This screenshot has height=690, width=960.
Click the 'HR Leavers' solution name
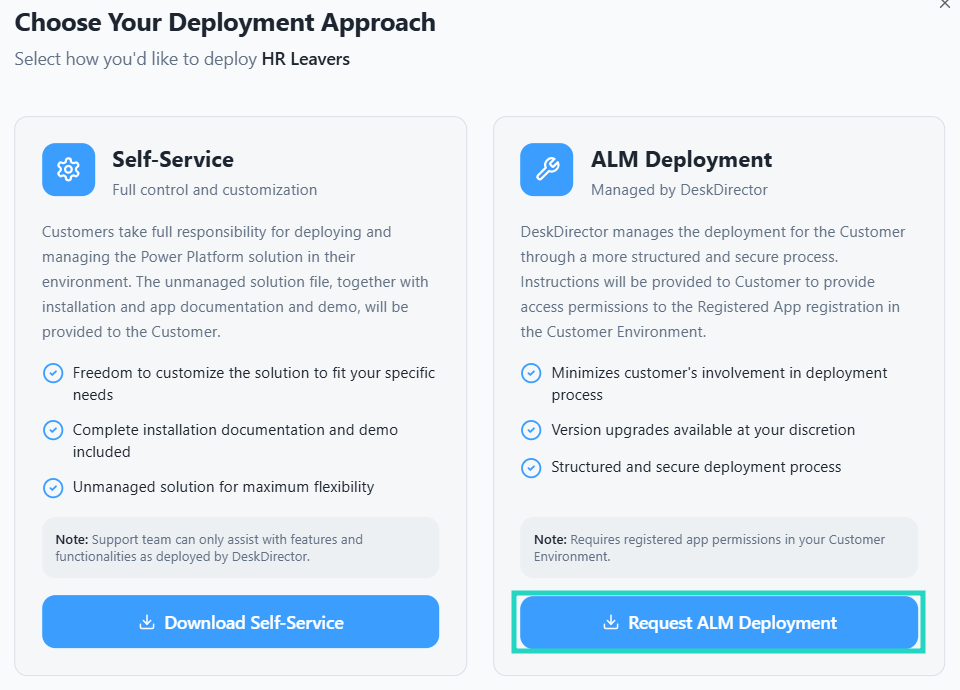[x=306, y=59]
